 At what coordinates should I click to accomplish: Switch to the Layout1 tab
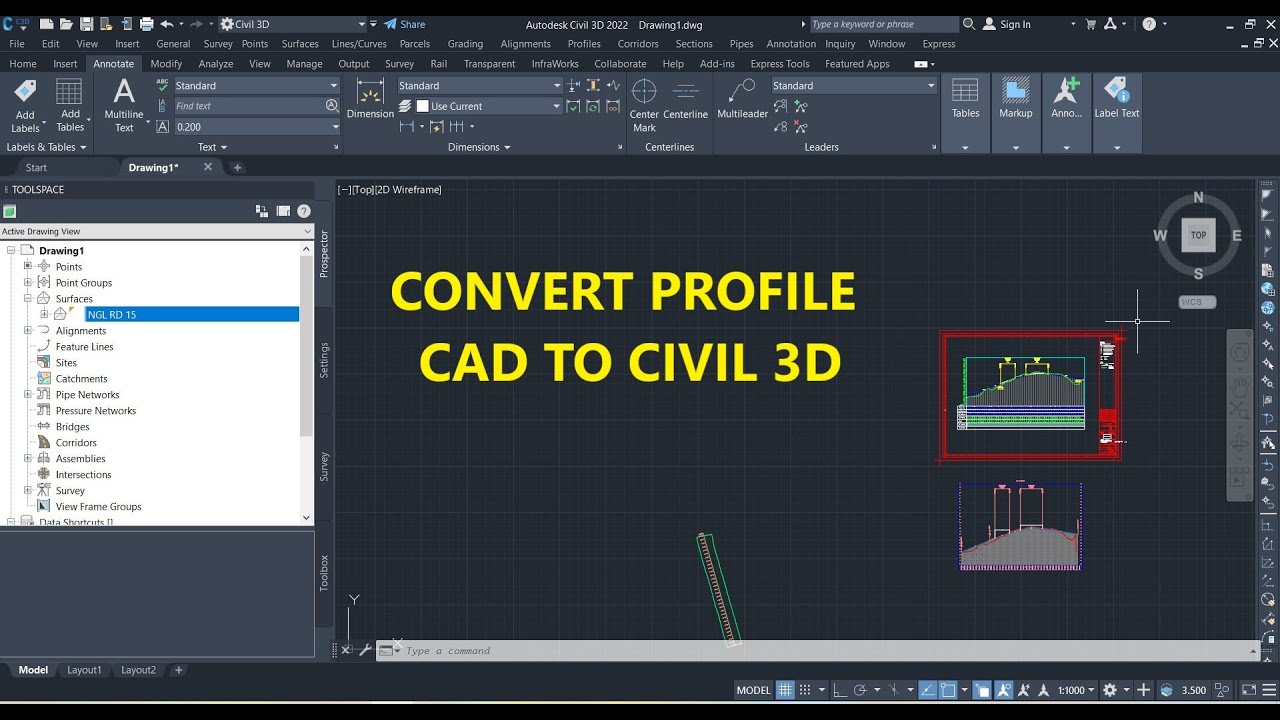click(x=84, y=670)
